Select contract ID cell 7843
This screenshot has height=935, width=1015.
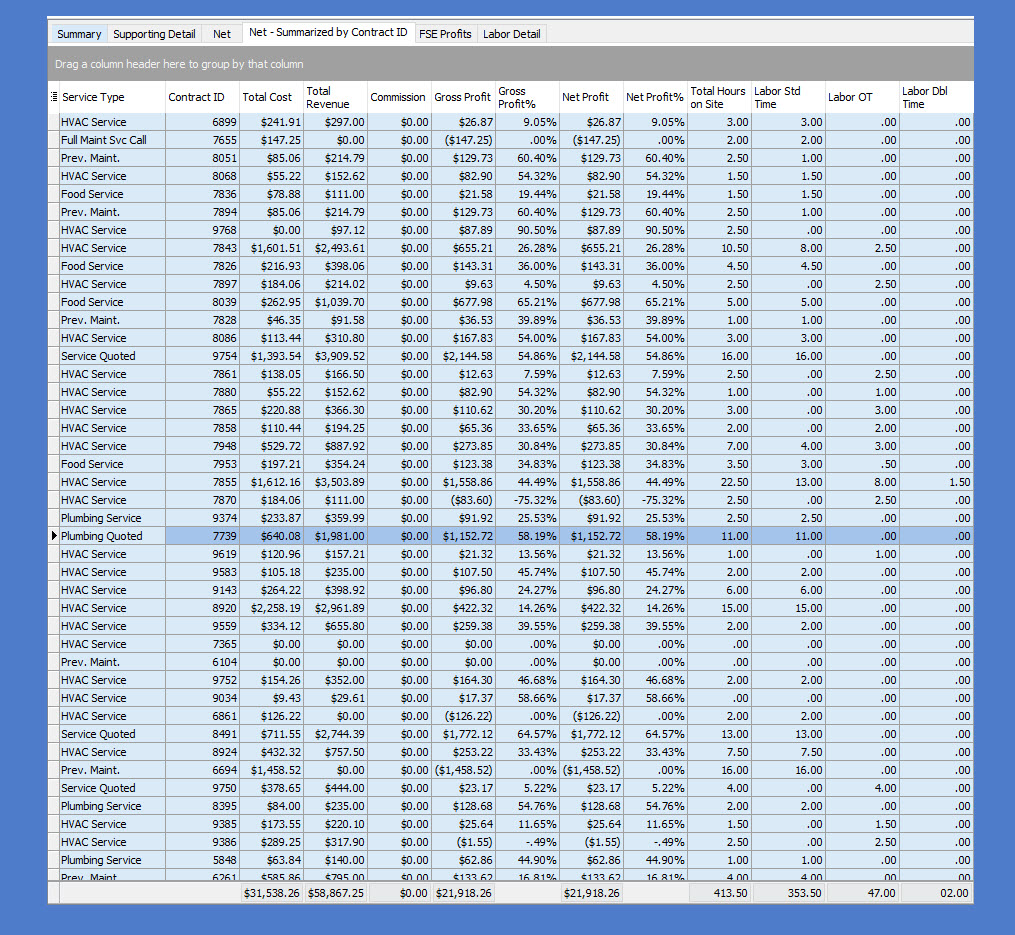pos(202,248)
